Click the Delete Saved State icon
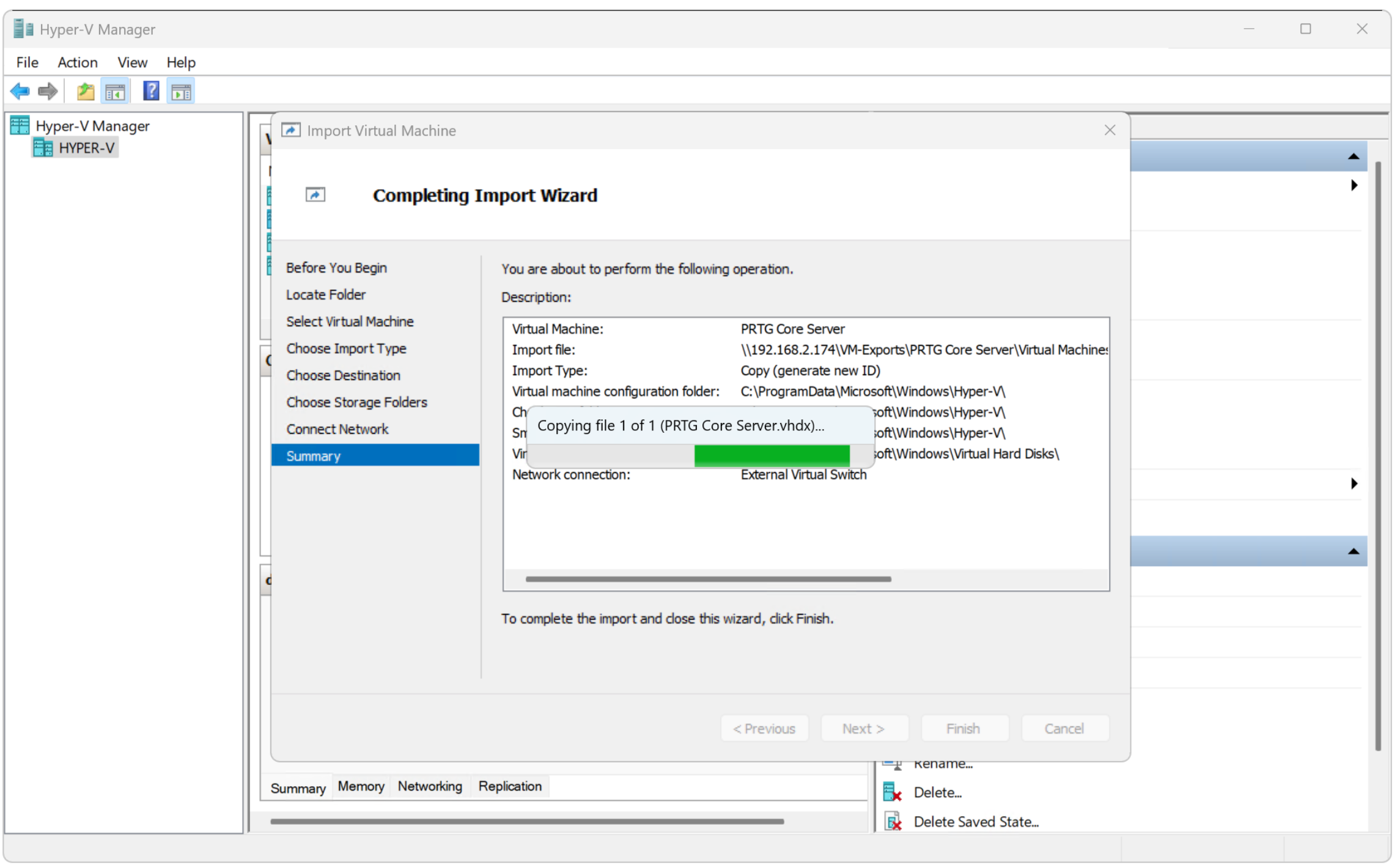This screenshot has height=868, width=1400. pos(893,822)
